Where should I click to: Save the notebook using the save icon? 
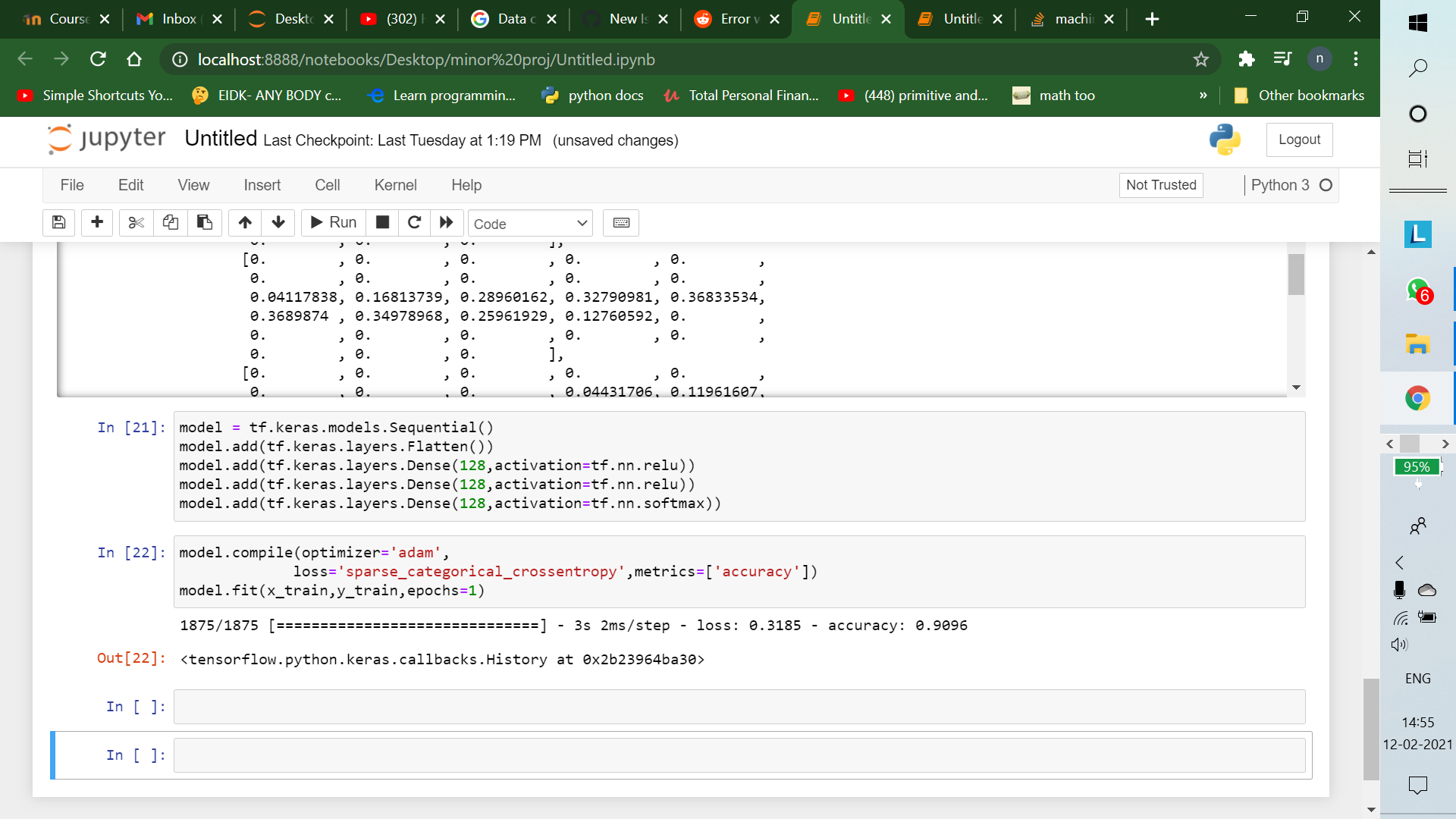pyautogui.click(x=58, y=222)
